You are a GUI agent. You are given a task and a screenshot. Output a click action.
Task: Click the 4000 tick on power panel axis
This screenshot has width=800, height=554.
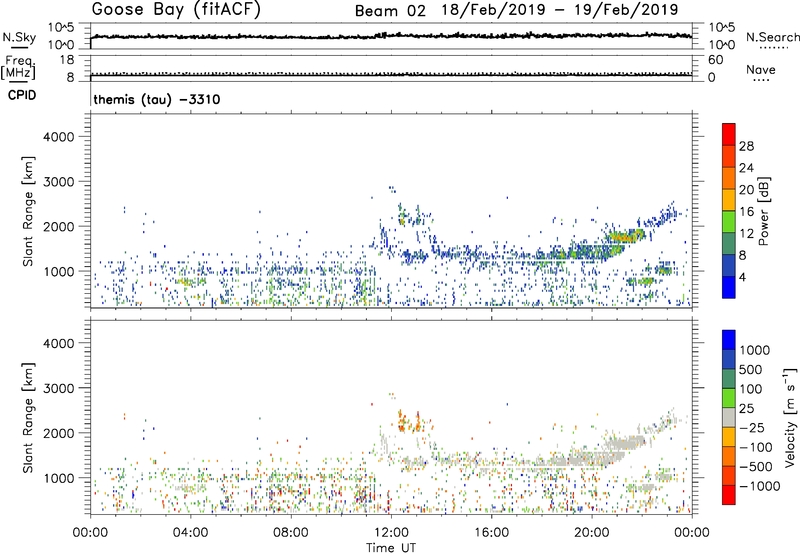click(59, 137)
